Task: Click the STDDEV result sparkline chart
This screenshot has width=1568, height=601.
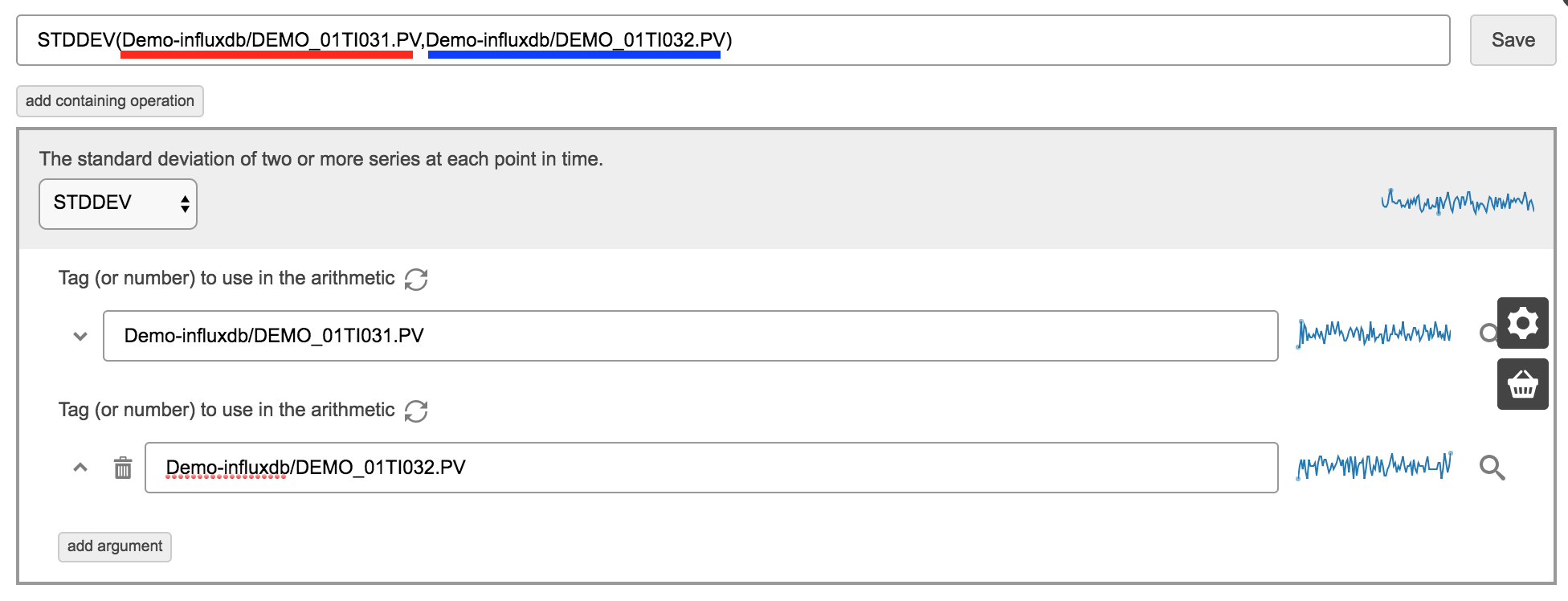Action: point(1457,202)
